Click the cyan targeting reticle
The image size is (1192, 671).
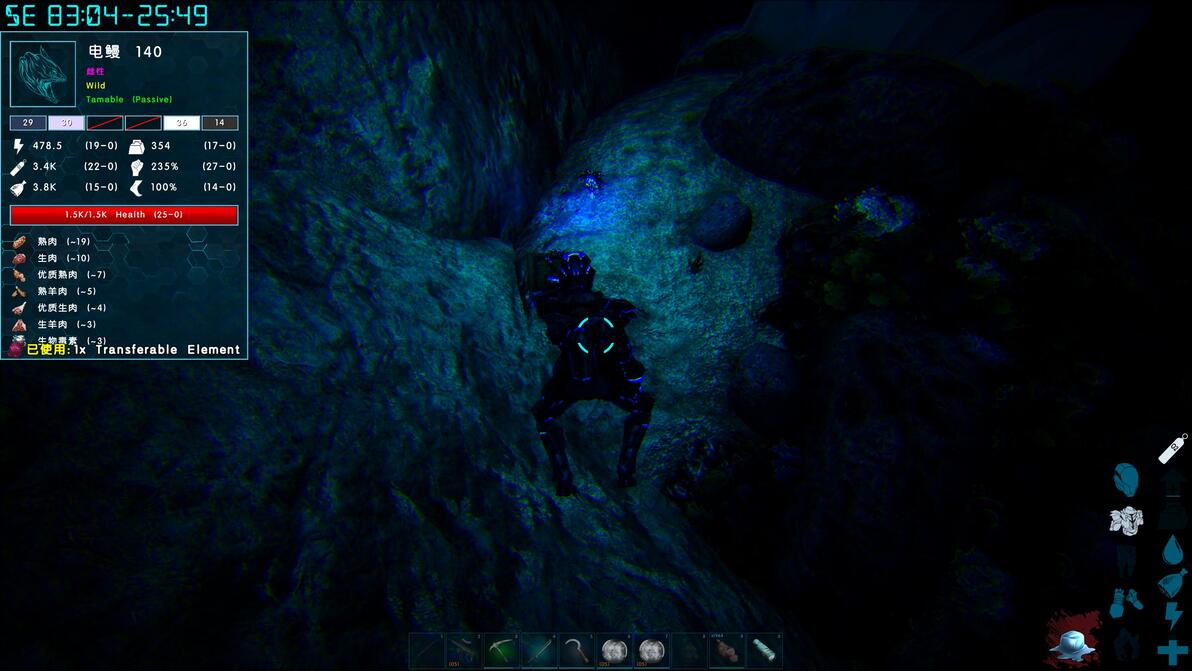[595, 335]
